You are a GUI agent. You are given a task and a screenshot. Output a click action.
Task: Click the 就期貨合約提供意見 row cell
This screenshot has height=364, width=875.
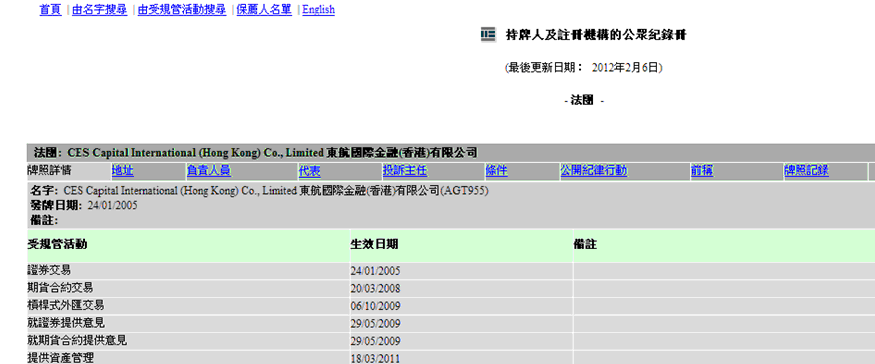pyautogui.click(x=188, y=341)
